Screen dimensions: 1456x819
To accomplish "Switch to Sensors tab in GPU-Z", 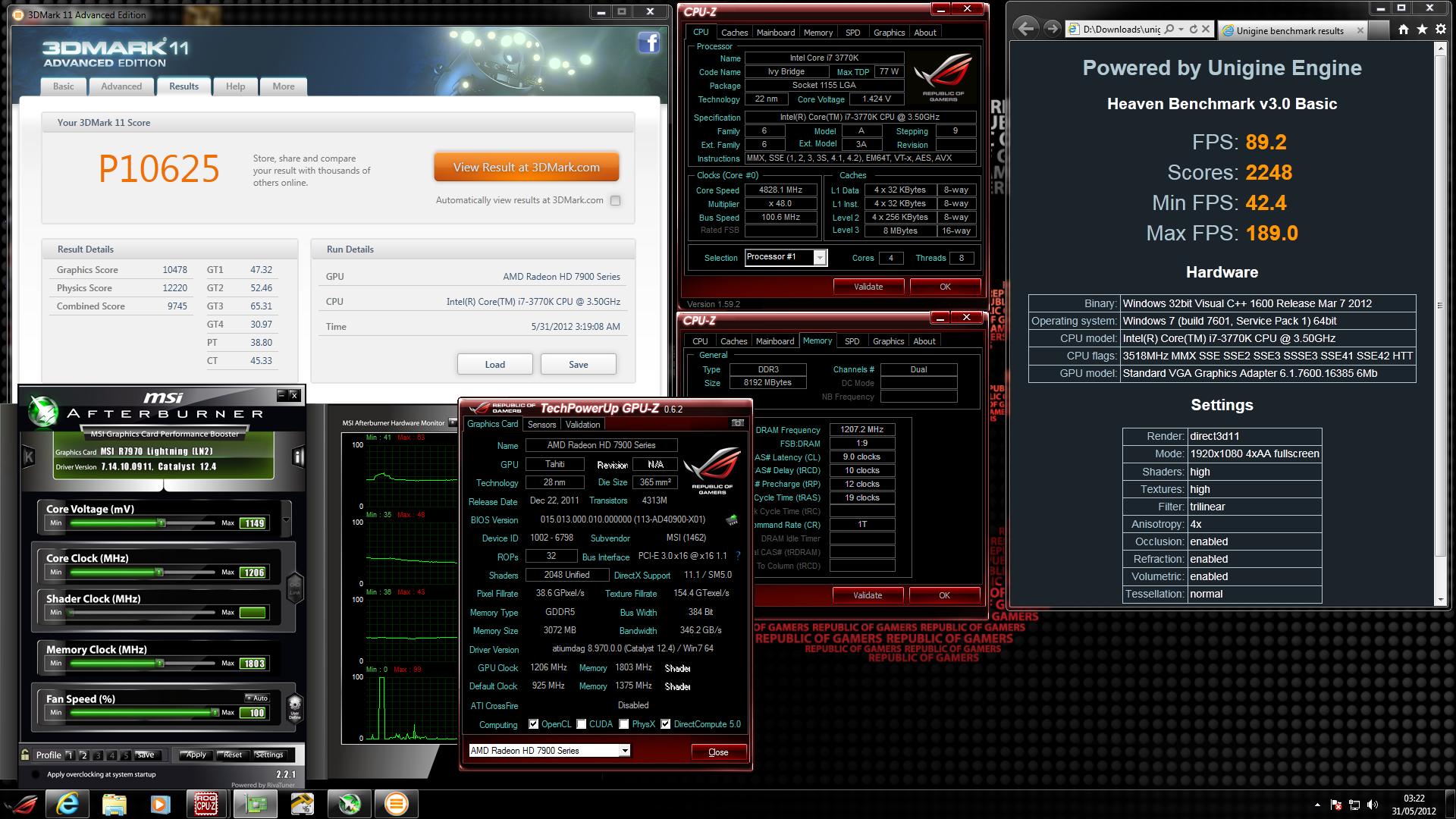I will click(x=541, y=425).
